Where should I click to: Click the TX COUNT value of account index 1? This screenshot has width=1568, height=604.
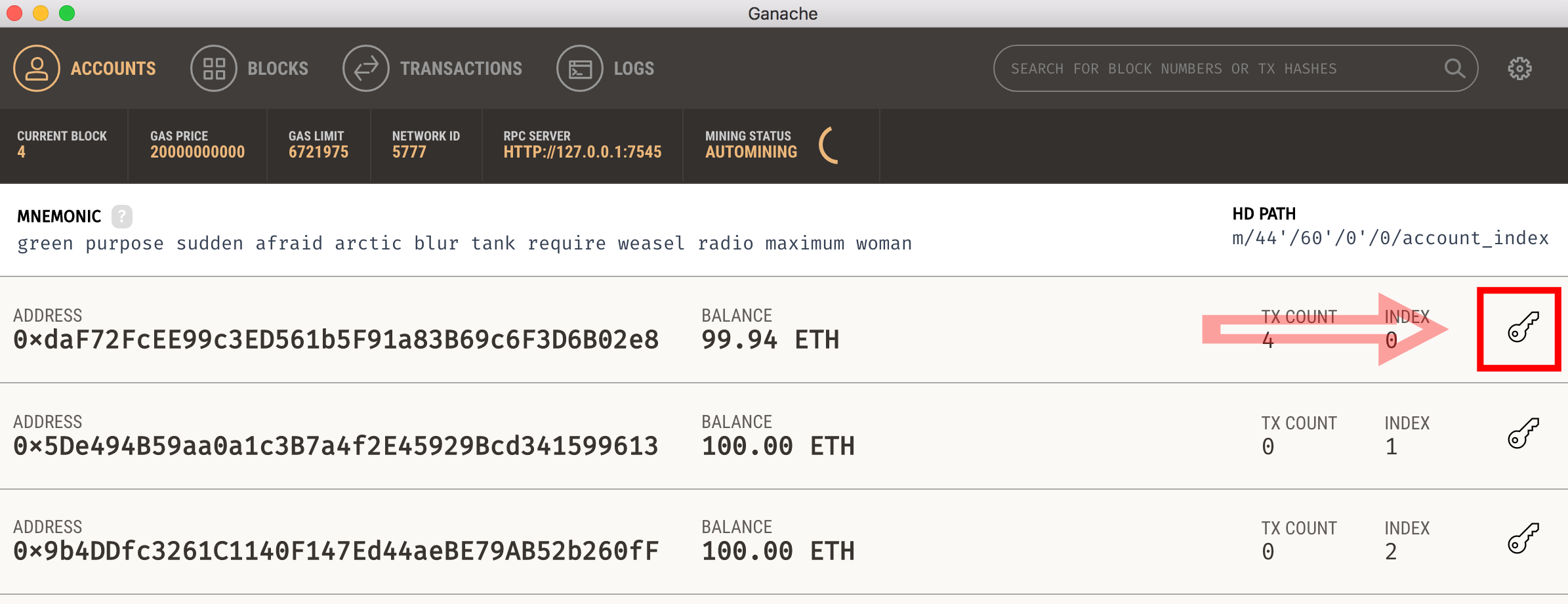tap(1268, 447)
